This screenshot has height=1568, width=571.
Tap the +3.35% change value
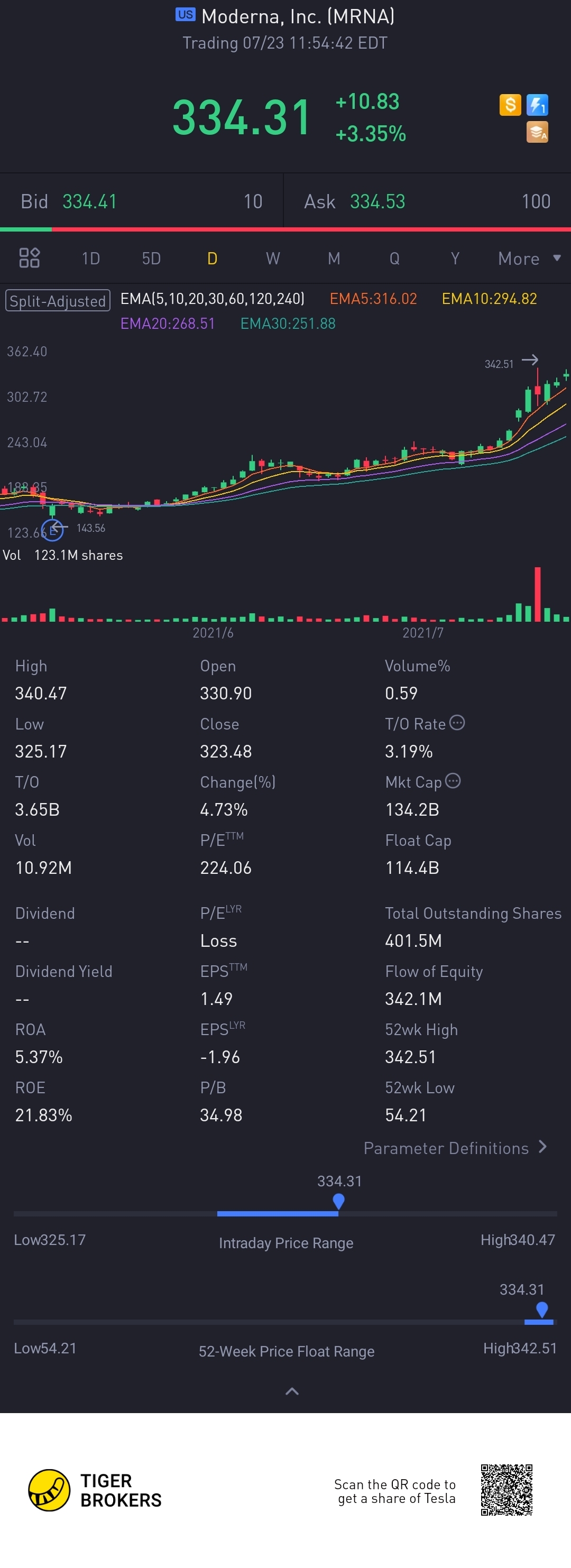click(x=371, y=134)
